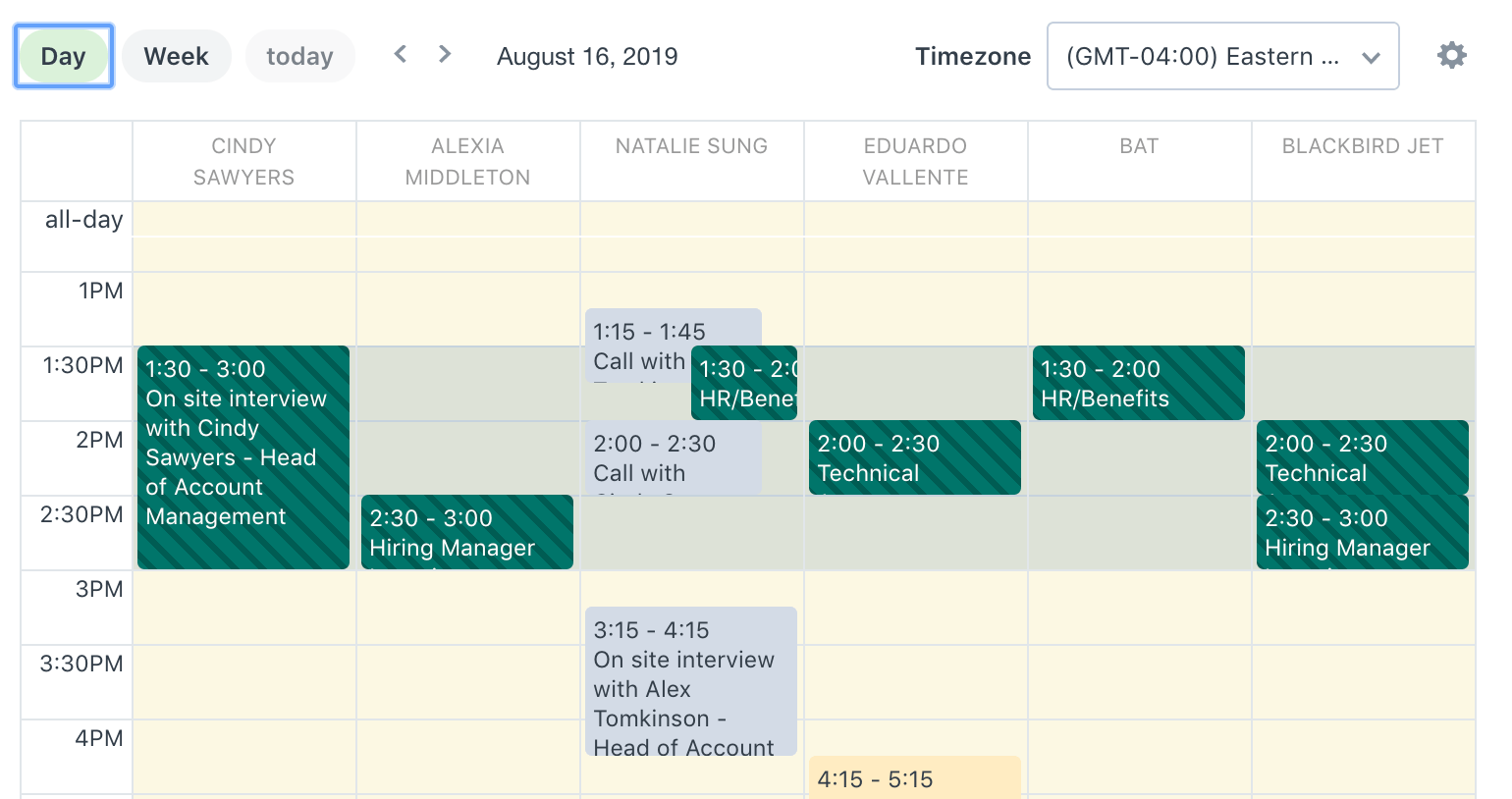Click Eduardo Vallente's Technical interview block
The image size is (1512, 799).
[x=914, y=456]
